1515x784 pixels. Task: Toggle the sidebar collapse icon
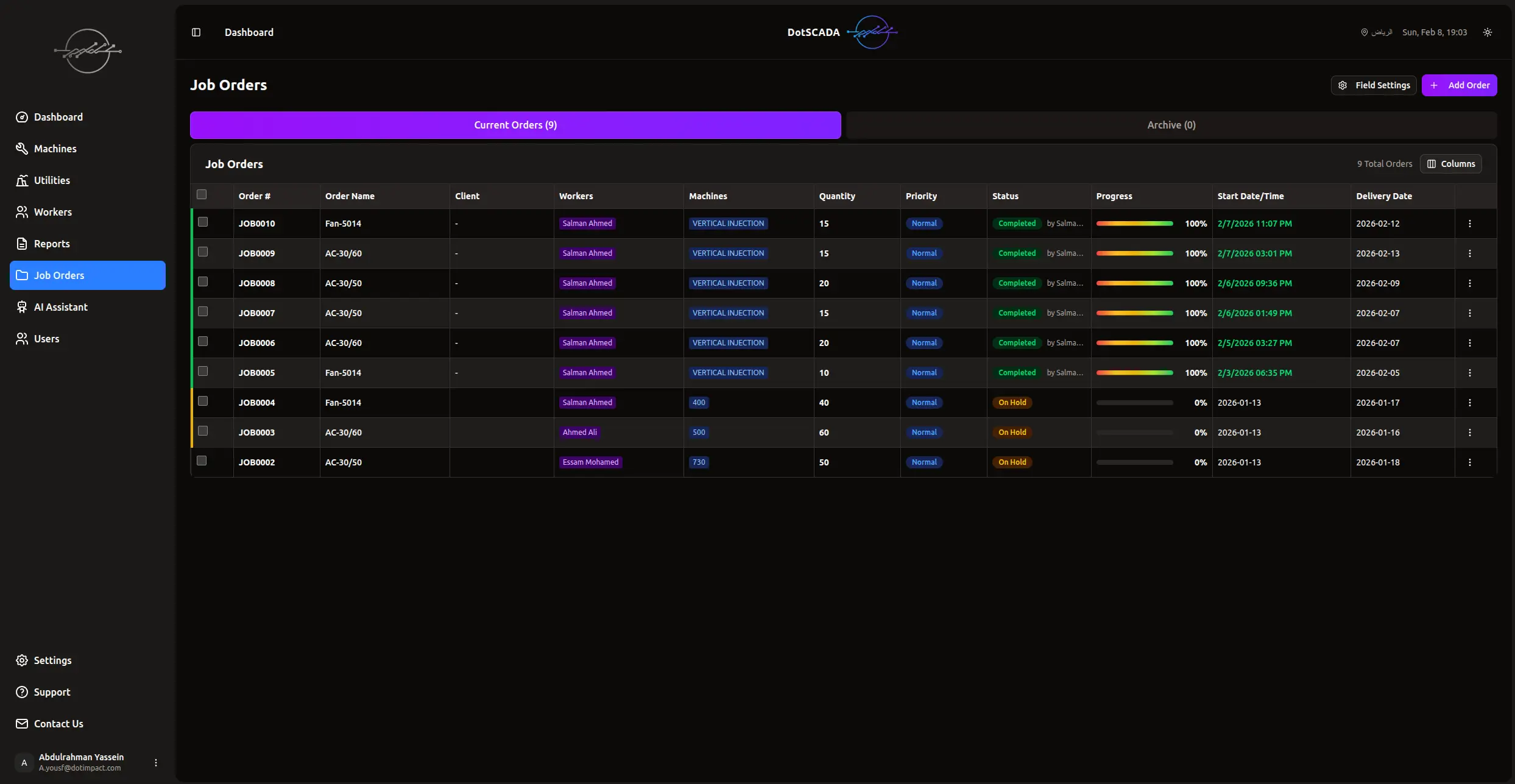(196, 32)
